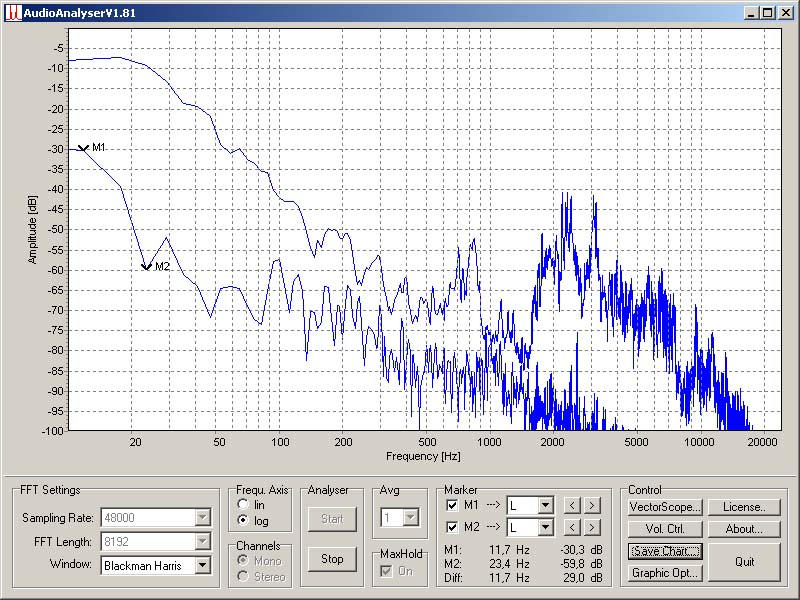This screenshot has height=600, width=800.
Task: Minimize the AudioAnalyser window
Action: [x=751, y=13]
